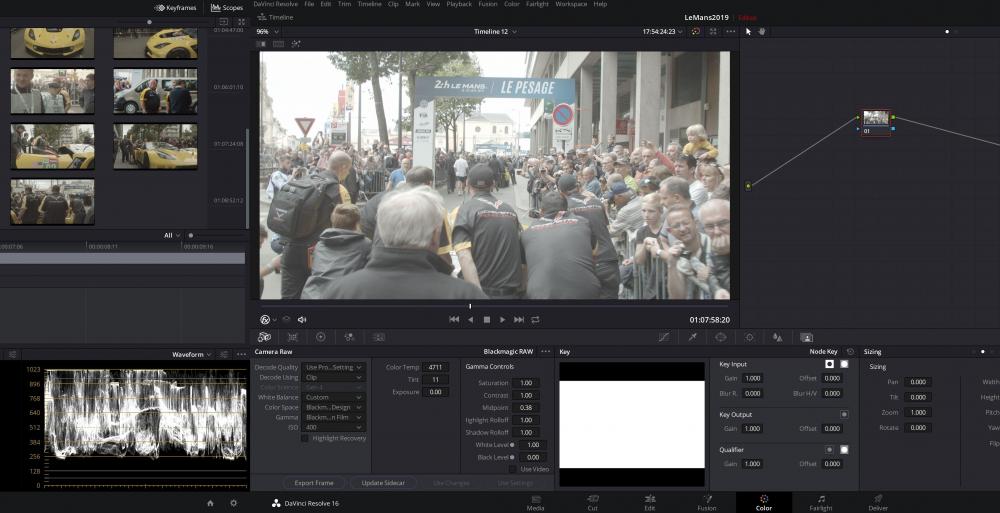Open the Workspace menu

(571, 4)
